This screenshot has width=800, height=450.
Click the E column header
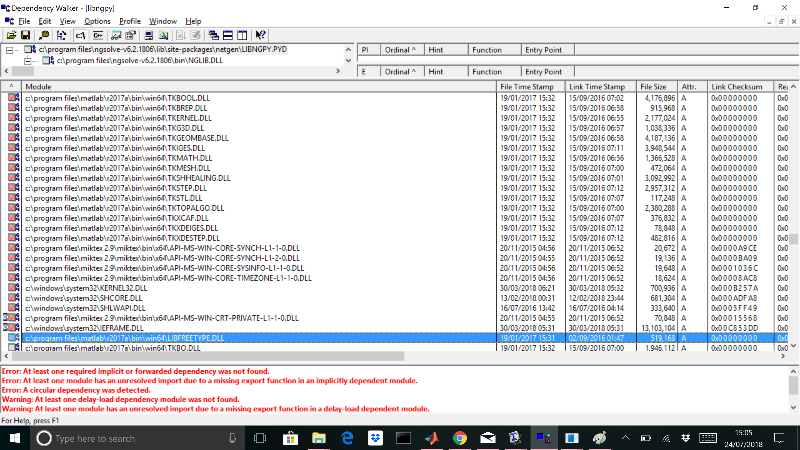tap(369, 72)
